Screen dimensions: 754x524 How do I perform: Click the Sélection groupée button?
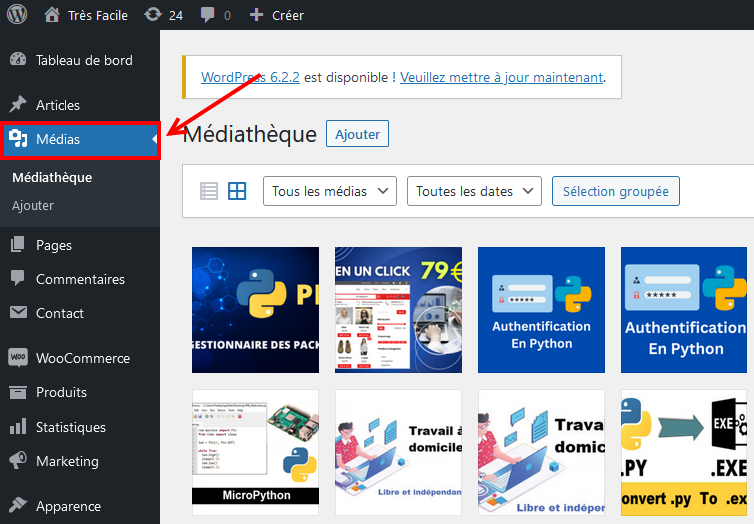[616, 191]
